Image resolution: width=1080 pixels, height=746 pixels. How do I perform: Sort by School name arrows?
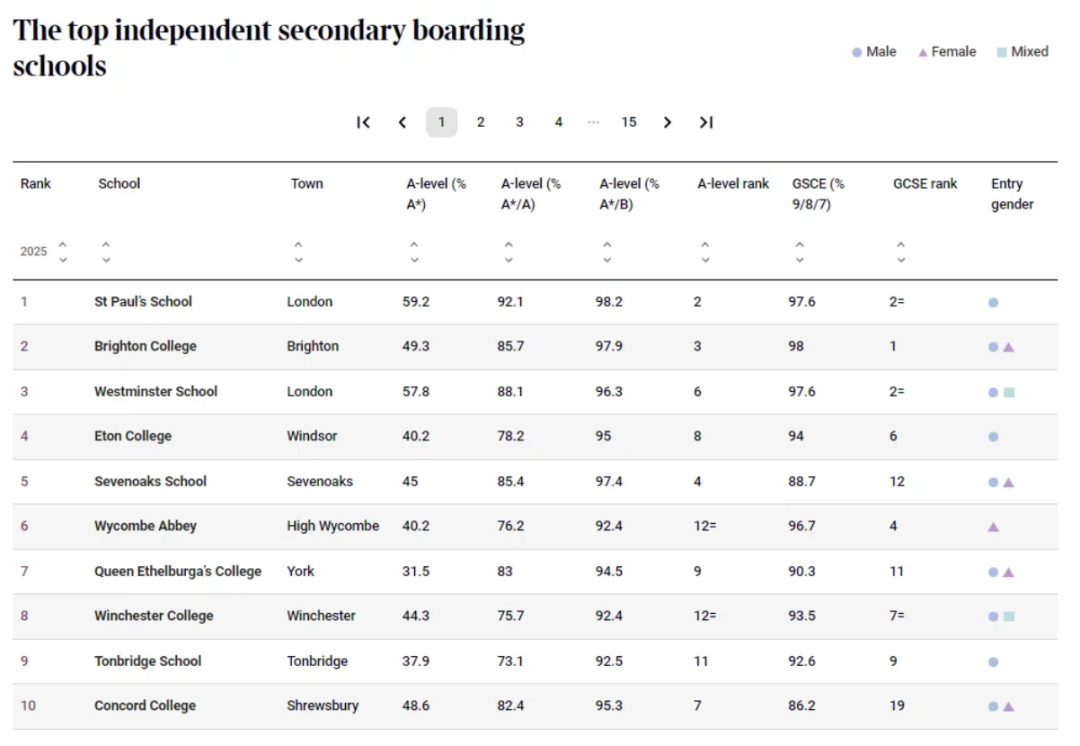(106, 251)
